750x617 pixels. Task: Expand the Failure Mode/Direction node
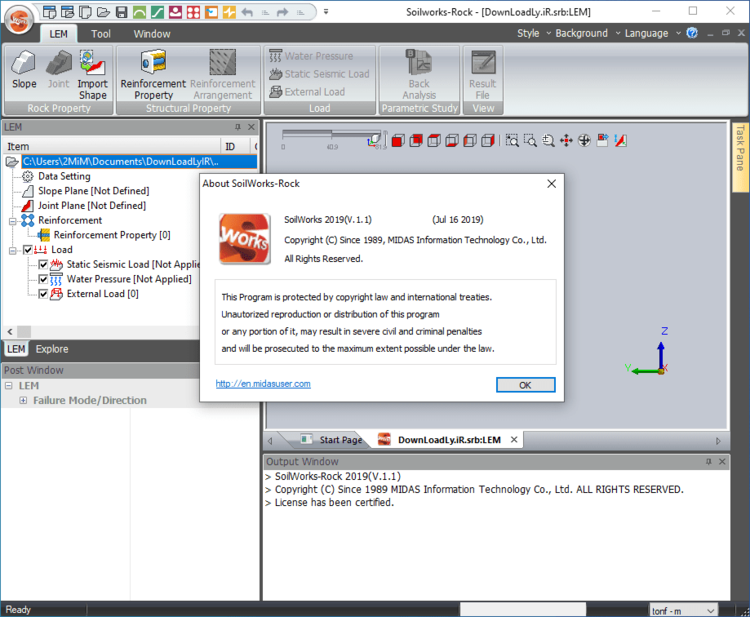coord(23,401)
